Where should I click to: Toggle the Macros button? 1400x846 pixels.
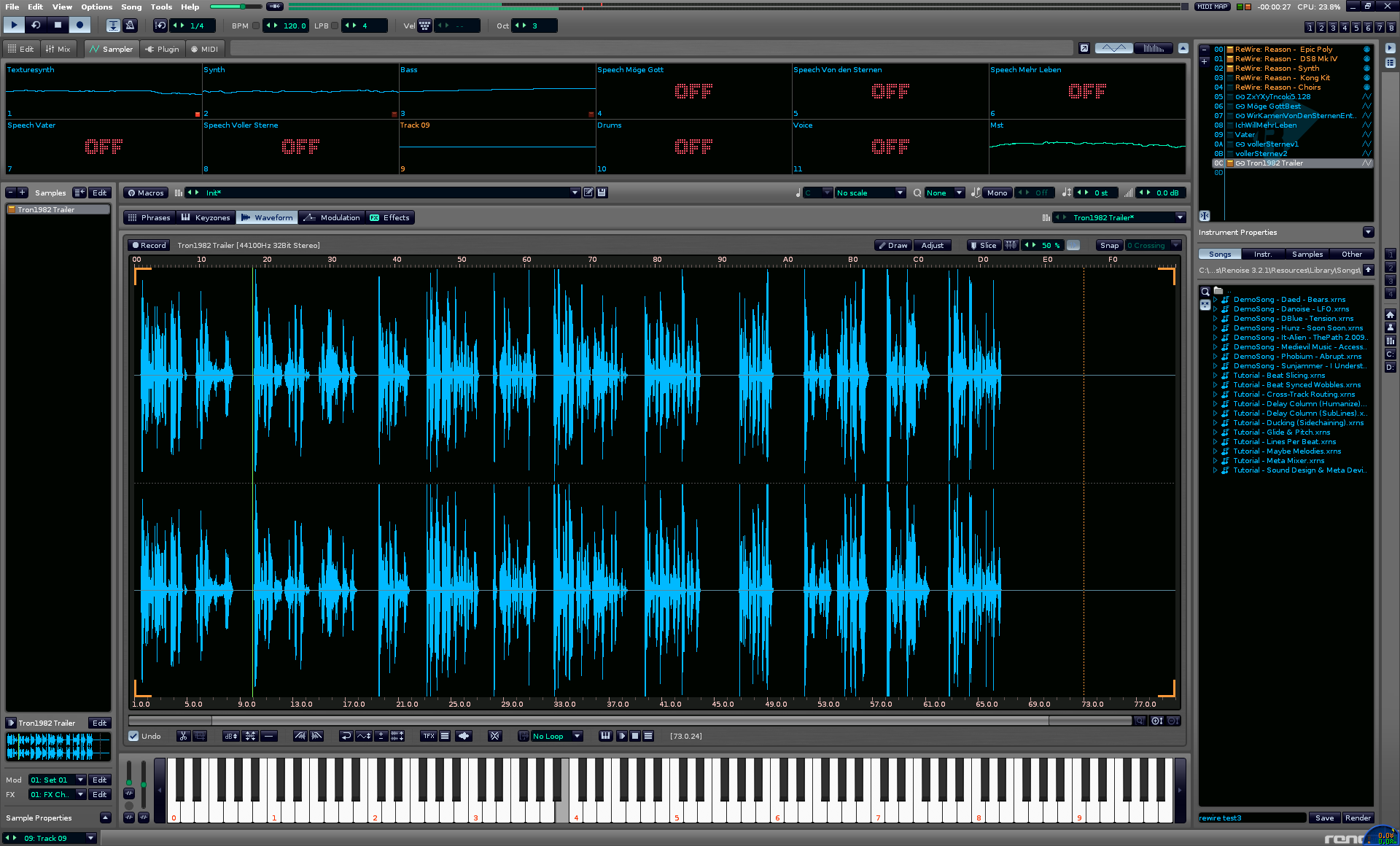145,193
